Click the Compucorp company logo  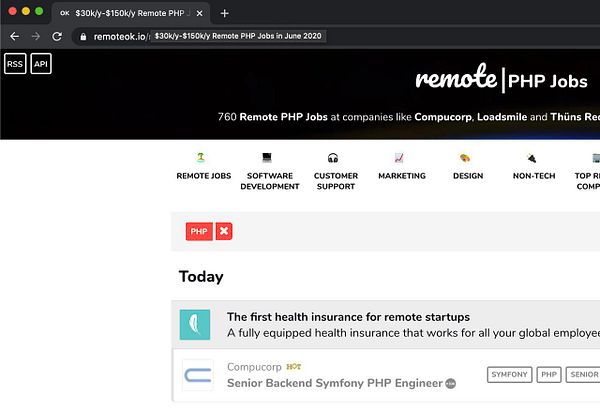pyautogui.click(x=197, y=375)
